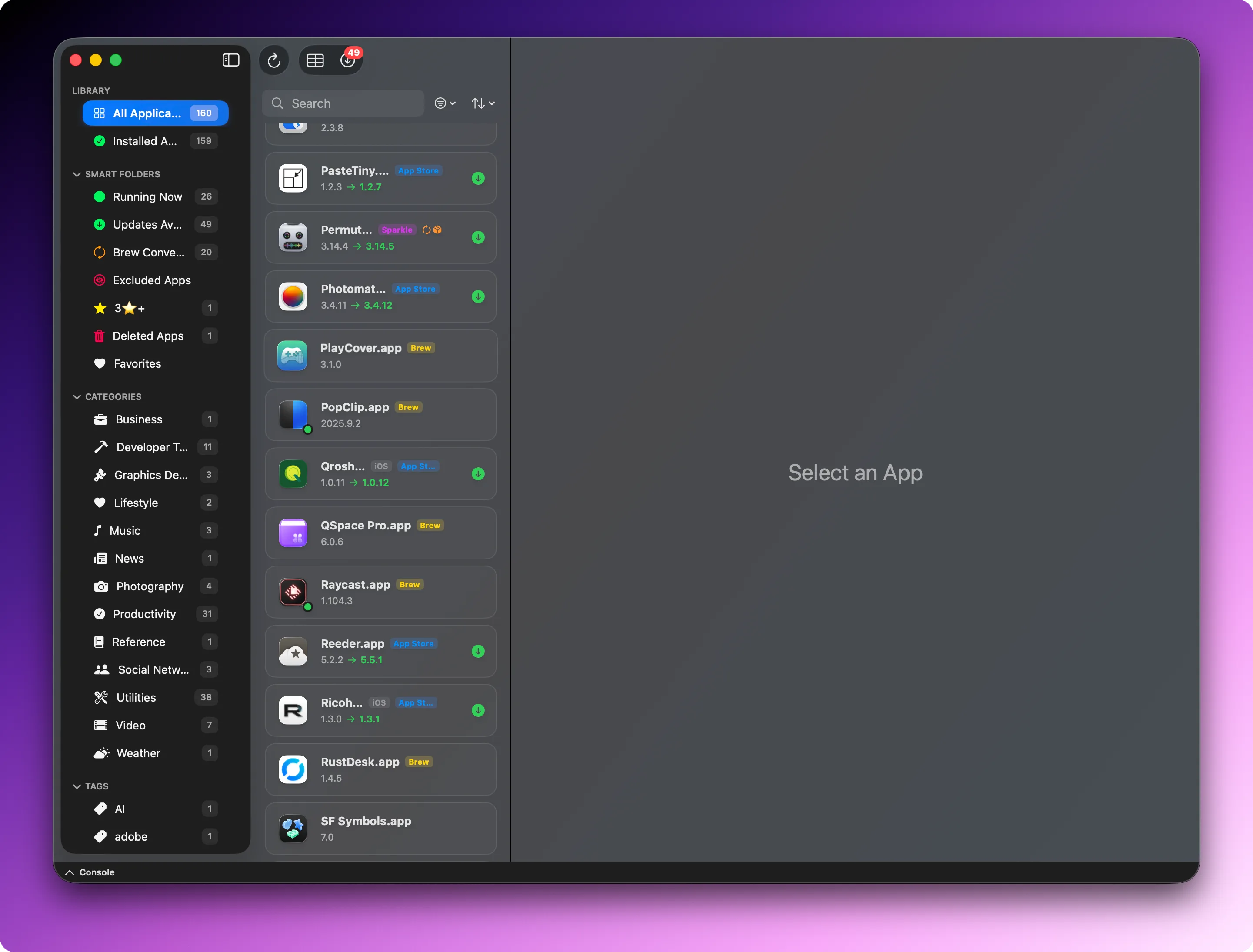Click the Brew badge on PlayCover.app
Image resolution: width=1253 pixels, height=952 pixels.
[x=421, y=348]
